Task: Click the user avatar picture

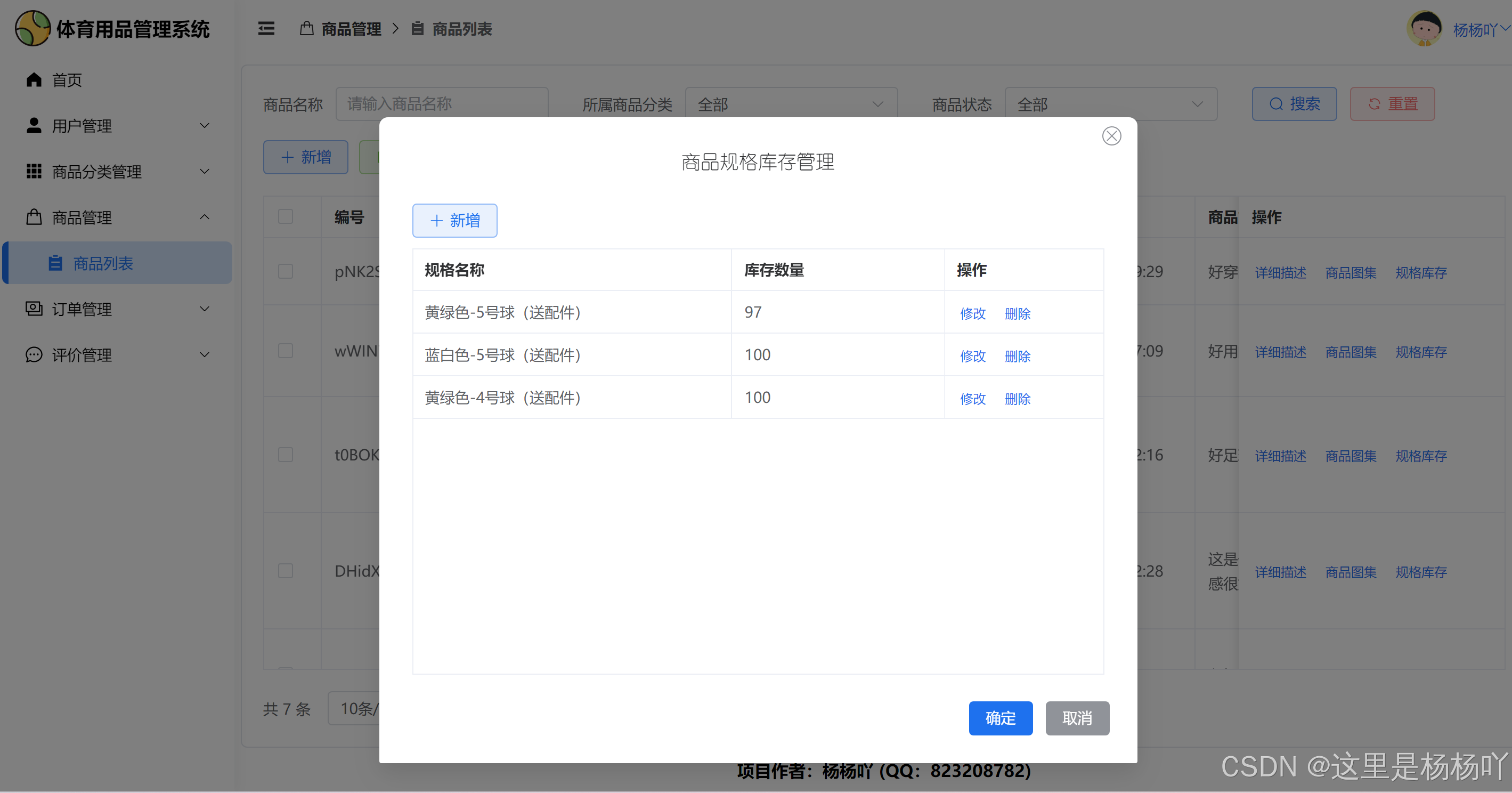Action: pyautogui.click(x=1425, y=28)
